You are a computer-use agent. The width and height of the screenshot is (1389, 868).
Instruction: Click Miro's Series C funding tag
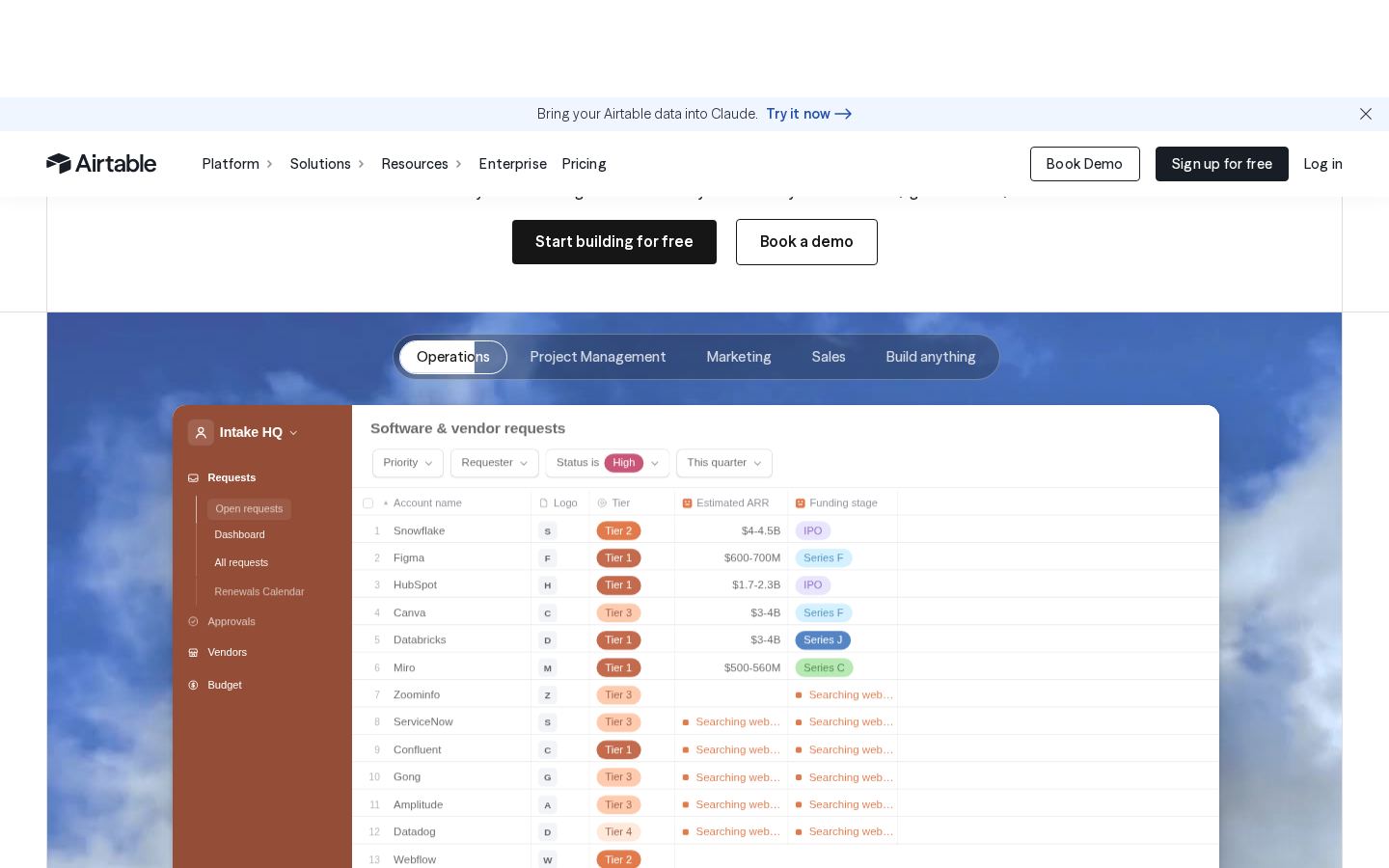coord(824,668)
